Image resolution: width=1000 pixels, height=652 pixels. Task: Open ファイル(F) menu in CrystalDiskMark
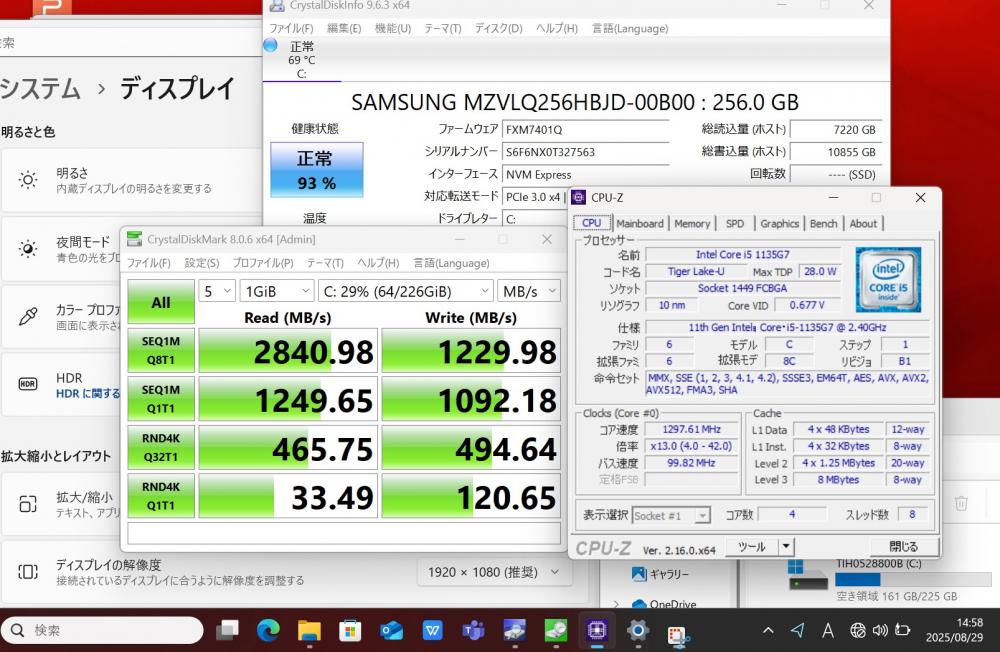pos(149,263)
